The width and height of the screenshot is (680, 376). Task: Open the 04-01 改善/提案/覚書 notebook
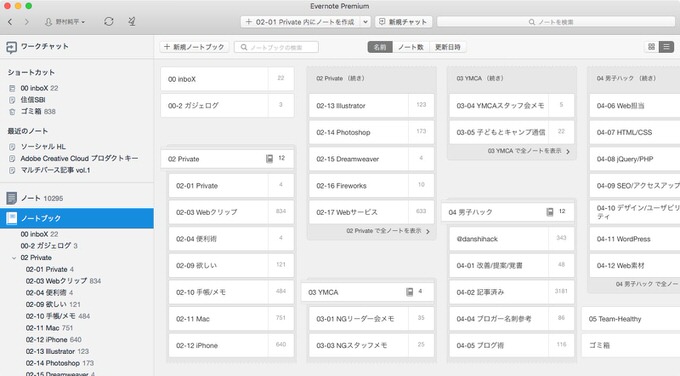(512, 265)
